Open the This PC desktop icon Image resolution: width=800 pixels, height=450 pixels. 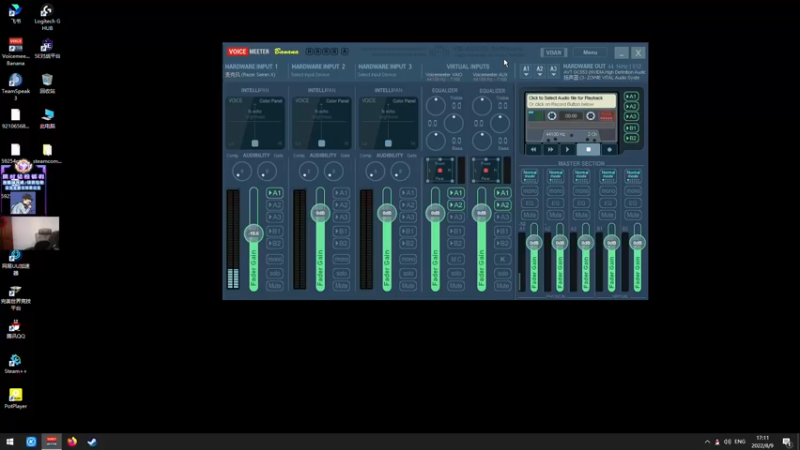[x=47, y=118]
